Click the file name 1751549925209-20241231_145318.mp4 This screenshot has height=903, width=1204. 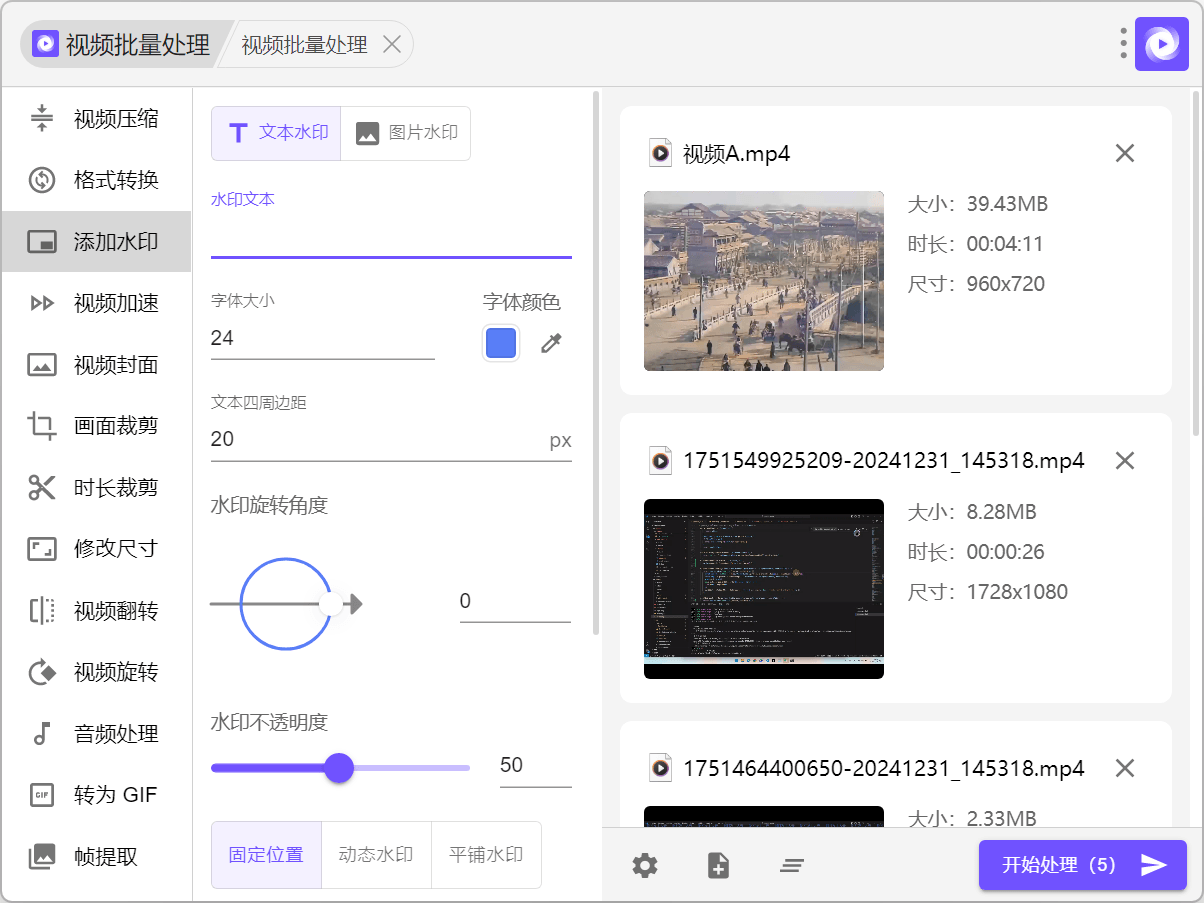point(884,461)
